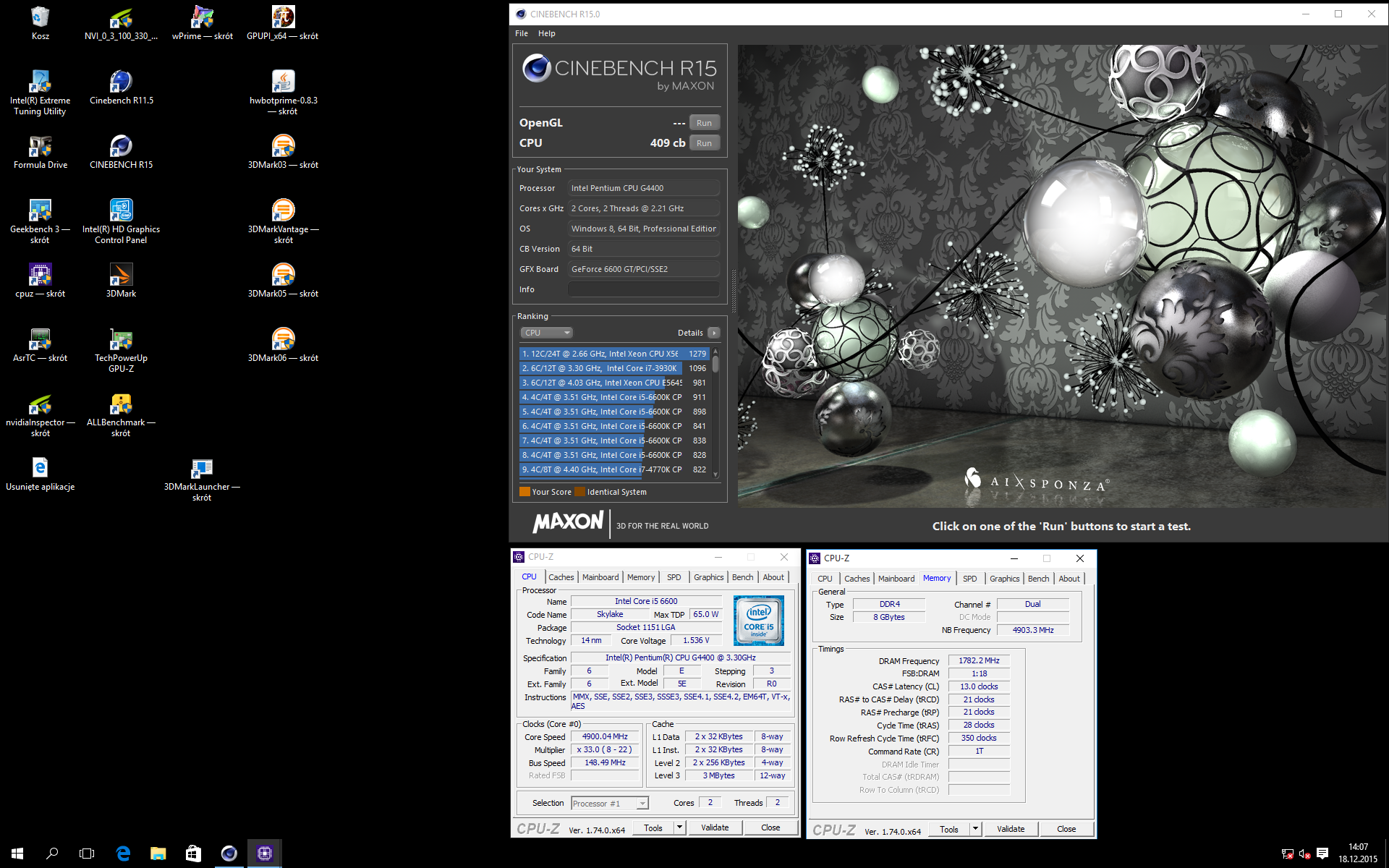Open Graphics tab in right CPU-Z window
The width and height of the screenshot is (1389, 868).
(1004, 579)
